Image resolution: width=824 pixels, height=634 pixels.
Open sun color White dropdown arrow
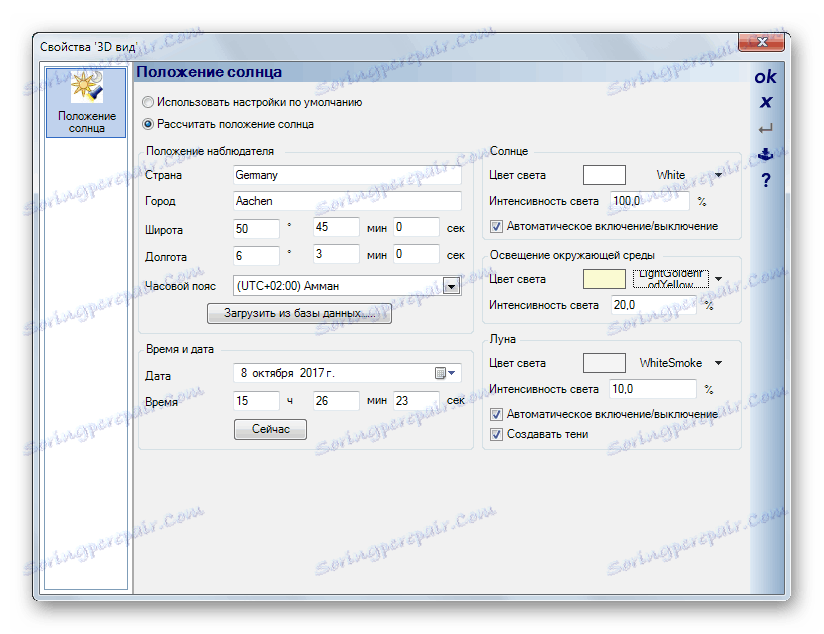pos(718,175)
